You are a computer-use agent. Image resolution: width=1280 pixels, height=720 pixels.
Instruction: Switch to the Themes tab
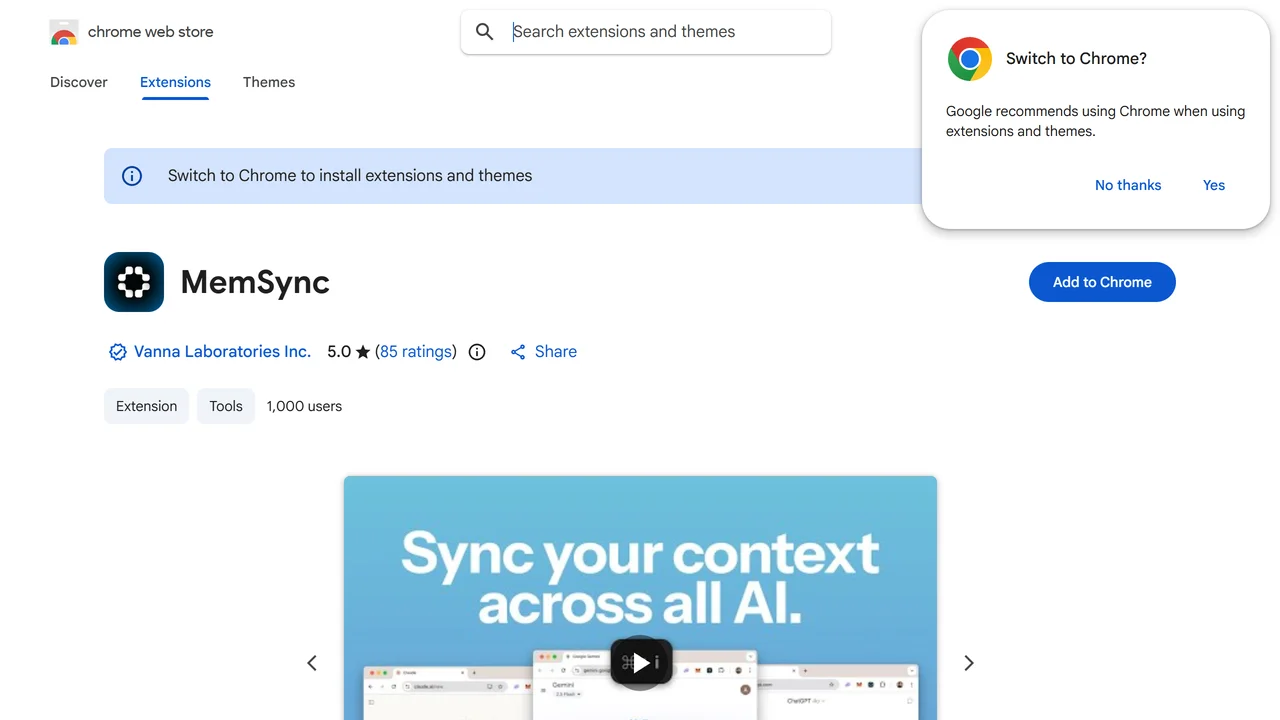269,82
